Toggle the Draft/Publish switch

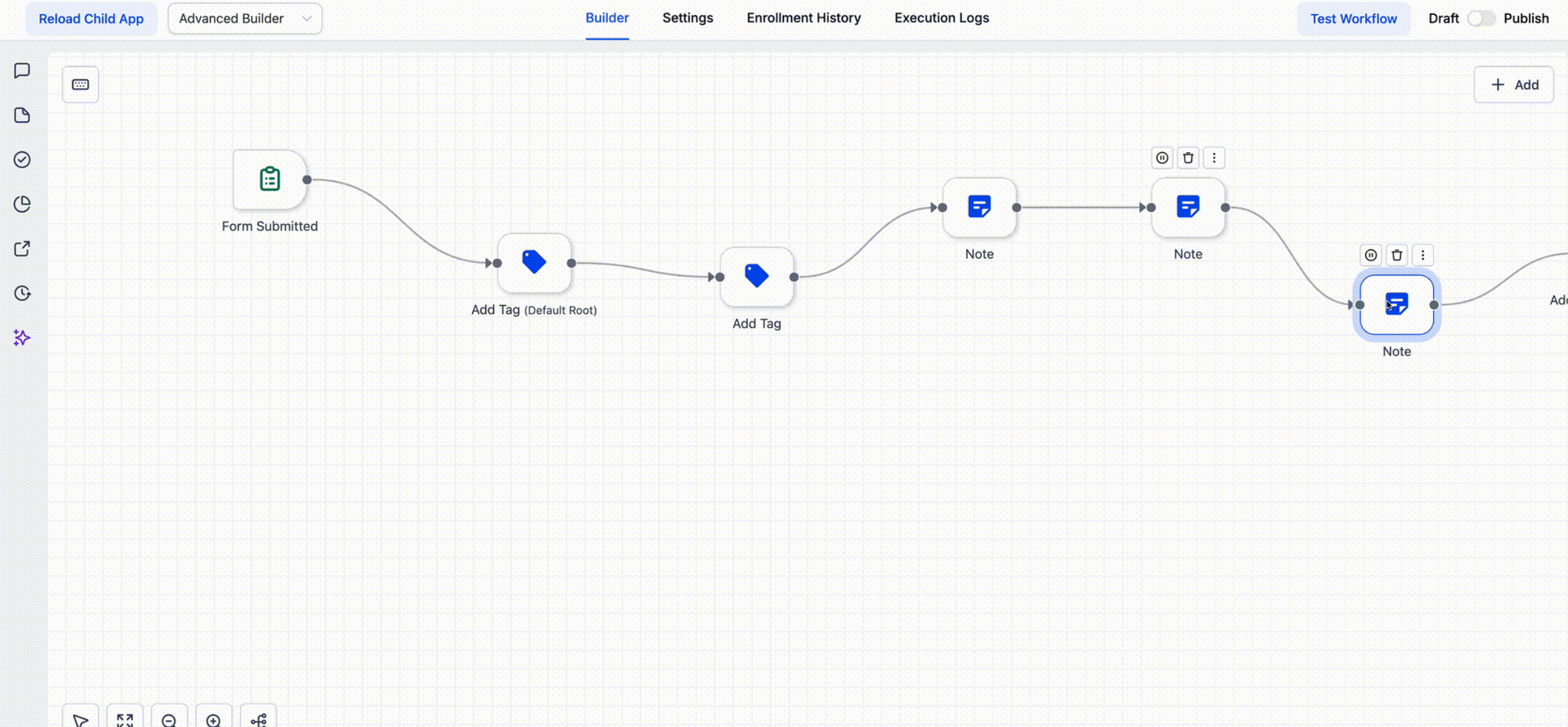click(x=1480, y=19)
